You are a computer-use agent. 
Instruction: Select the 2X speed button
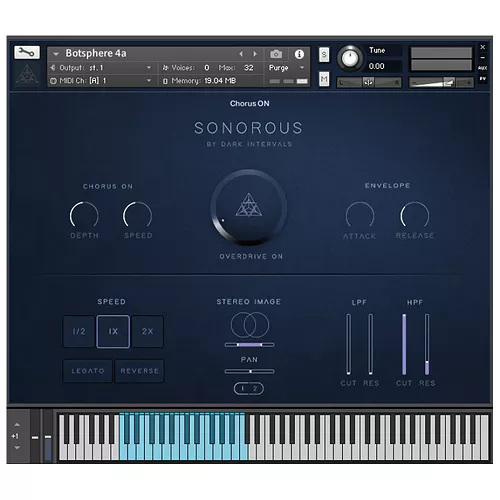pos(147,331)
